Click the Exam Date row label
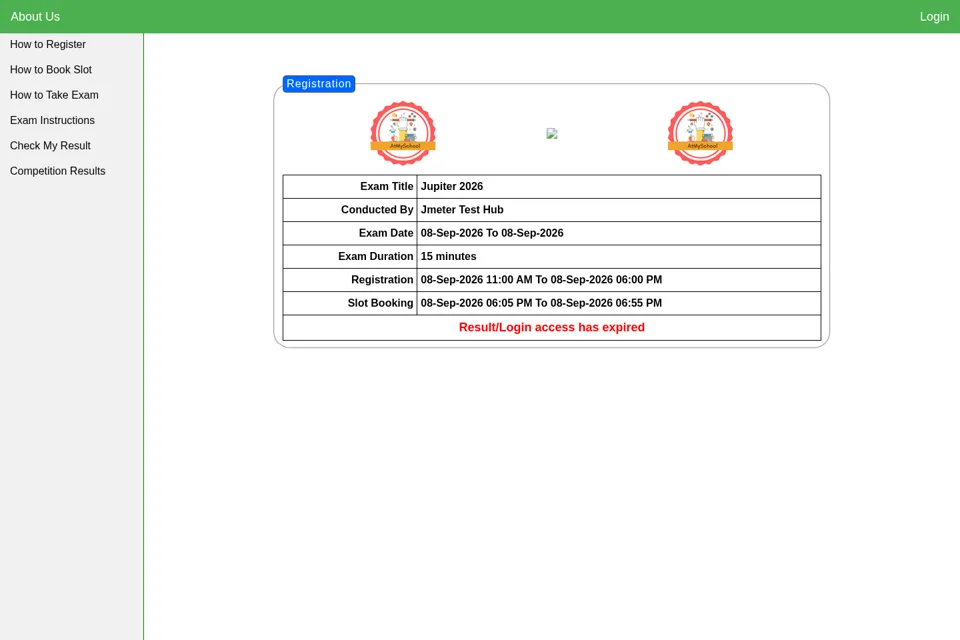 click(386, 233)
